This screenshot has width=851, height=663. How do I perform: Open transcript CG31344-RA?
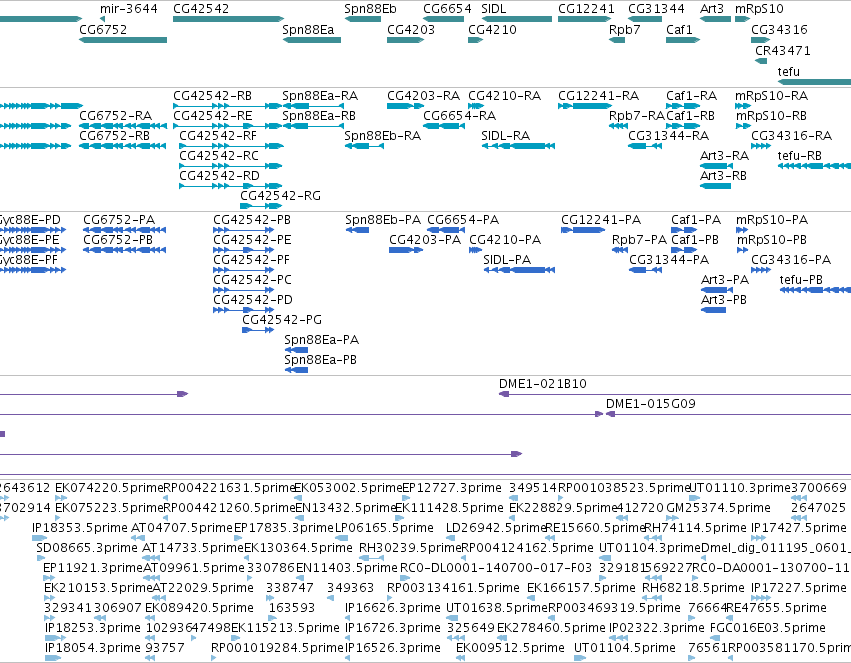click(645, 146)
